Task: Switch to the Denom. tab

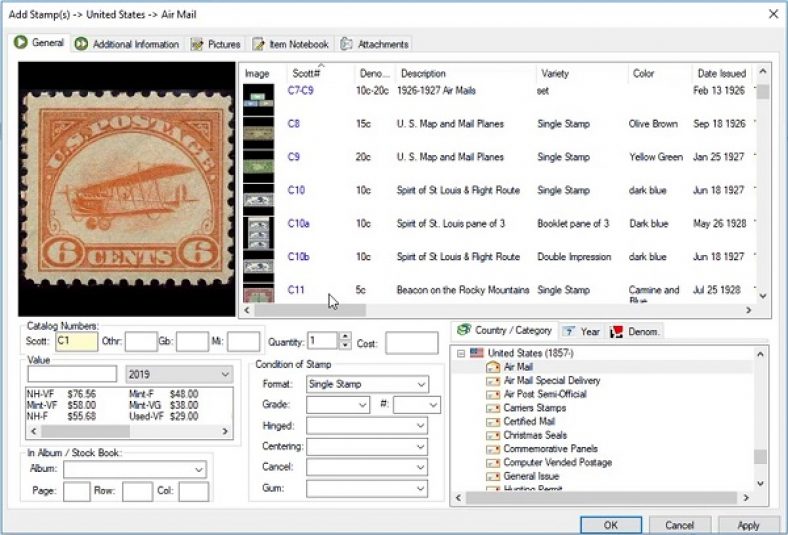Action: [636, 331]
